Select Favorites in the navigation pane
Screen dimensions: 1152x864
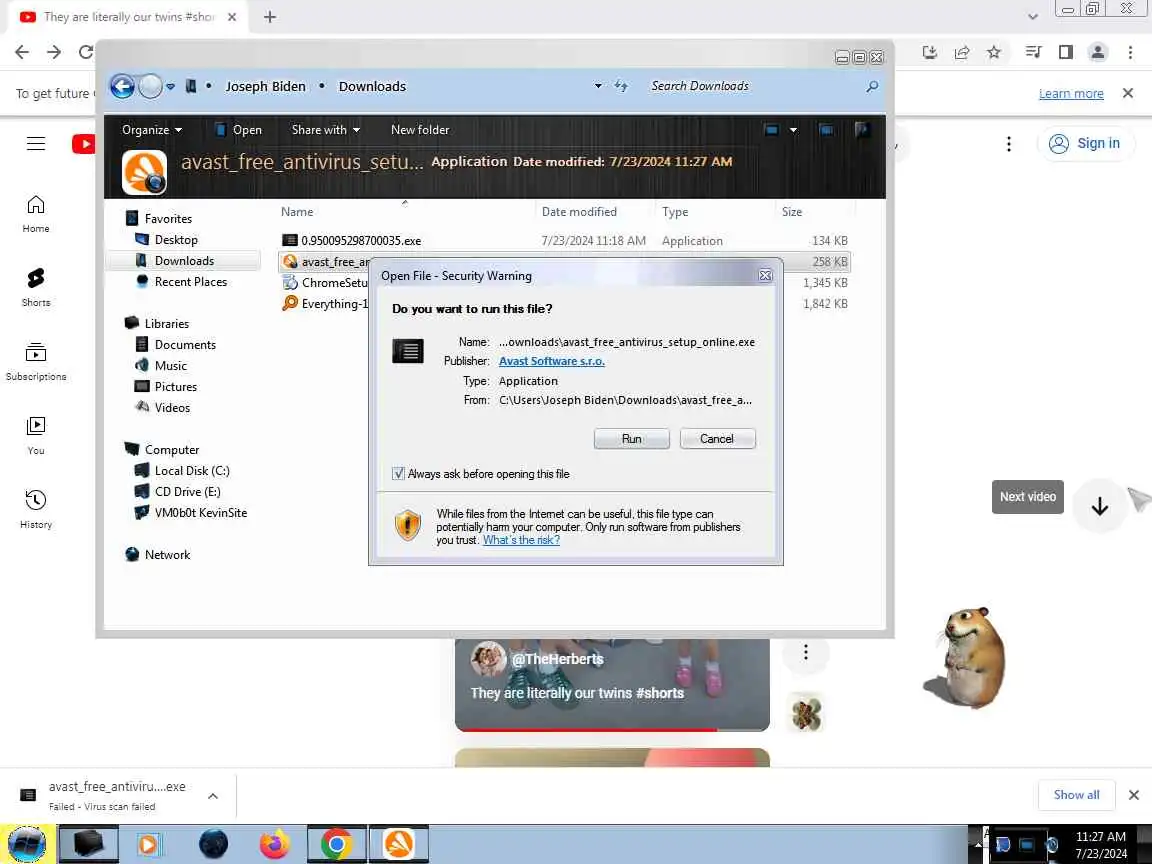(x=168, y=218)
